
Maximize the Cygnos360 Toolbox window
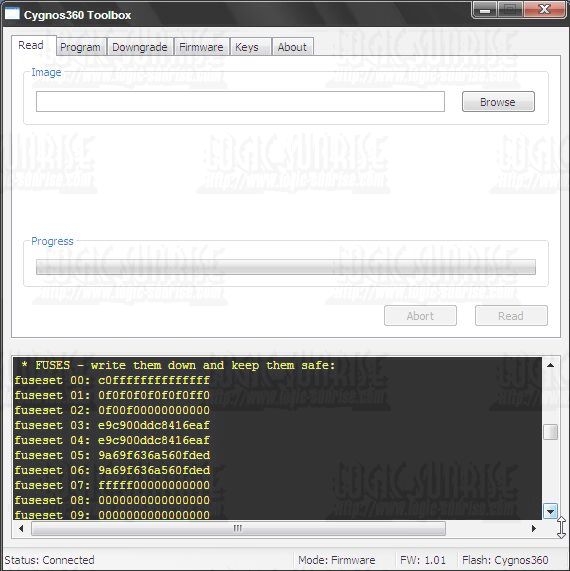pos(510,10)
